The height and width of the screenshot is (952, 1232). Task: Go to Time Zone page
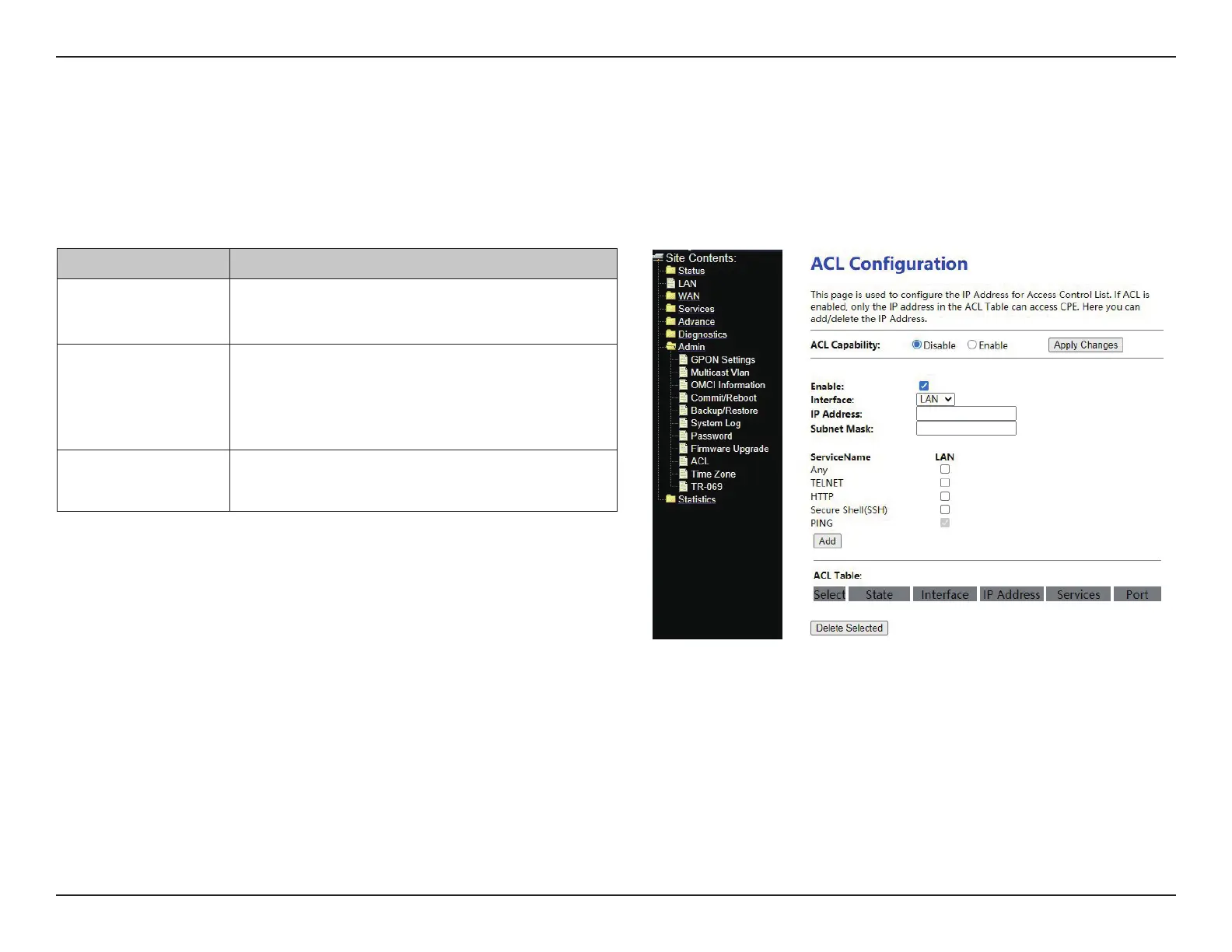click(x=713, y=474)
